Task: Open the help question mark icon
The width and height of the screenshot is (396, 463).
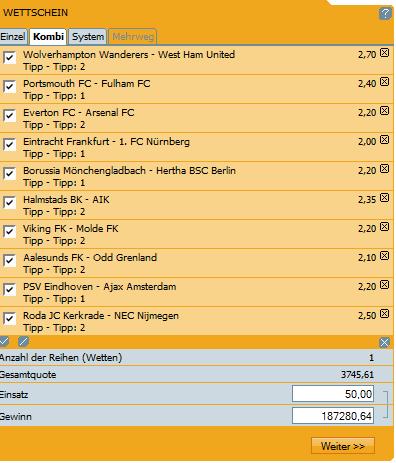Action: (385, 14)
